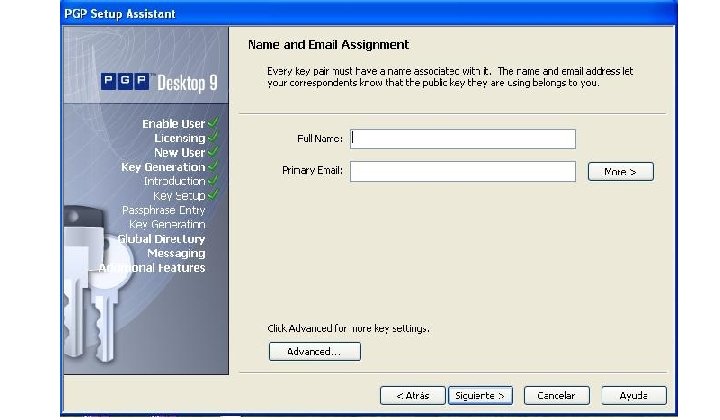Click the Full Name label
Image resolution: width=720 pixels, height=420 pixels.
pyautogui.click(x=320, y=139)
